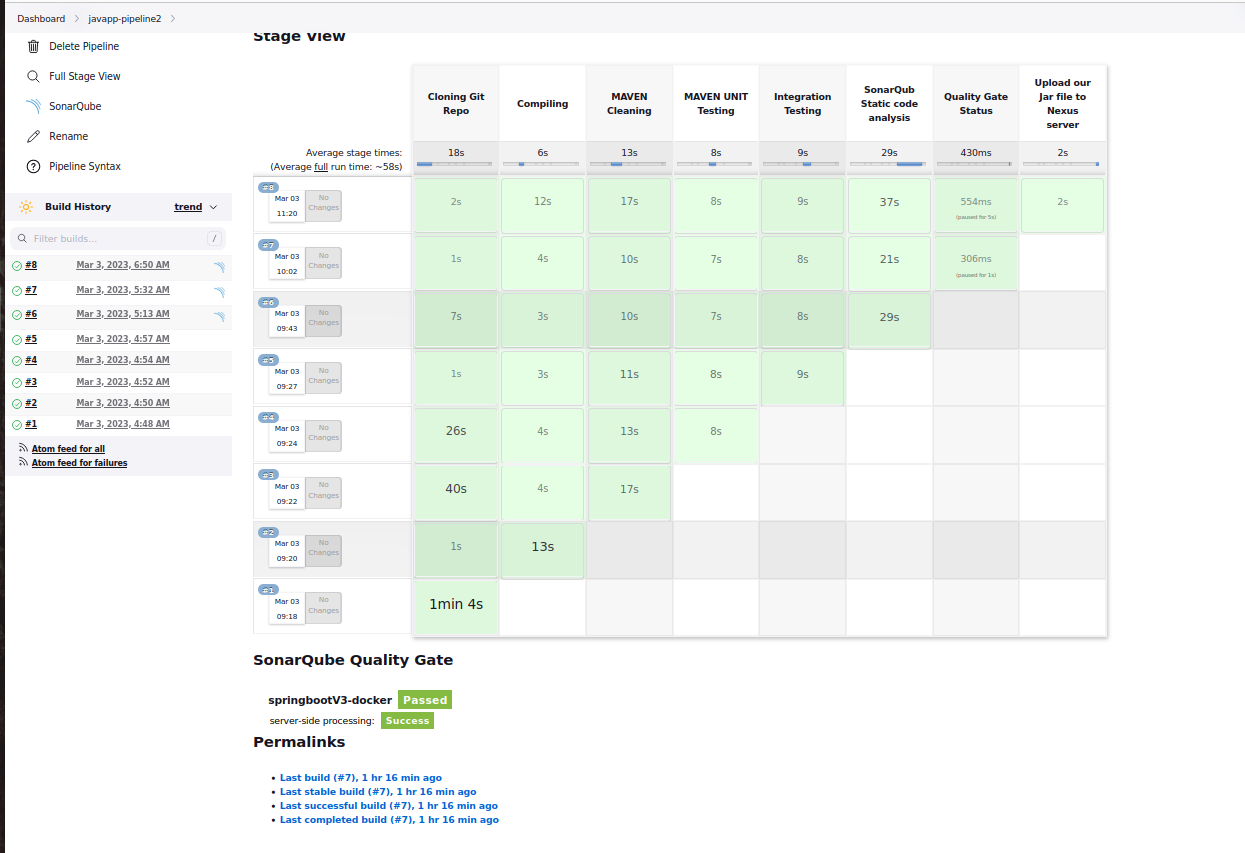Screen dimensions: 1245x853
Task: Click success status icon for build #1
Action: (x=17, y=425)
